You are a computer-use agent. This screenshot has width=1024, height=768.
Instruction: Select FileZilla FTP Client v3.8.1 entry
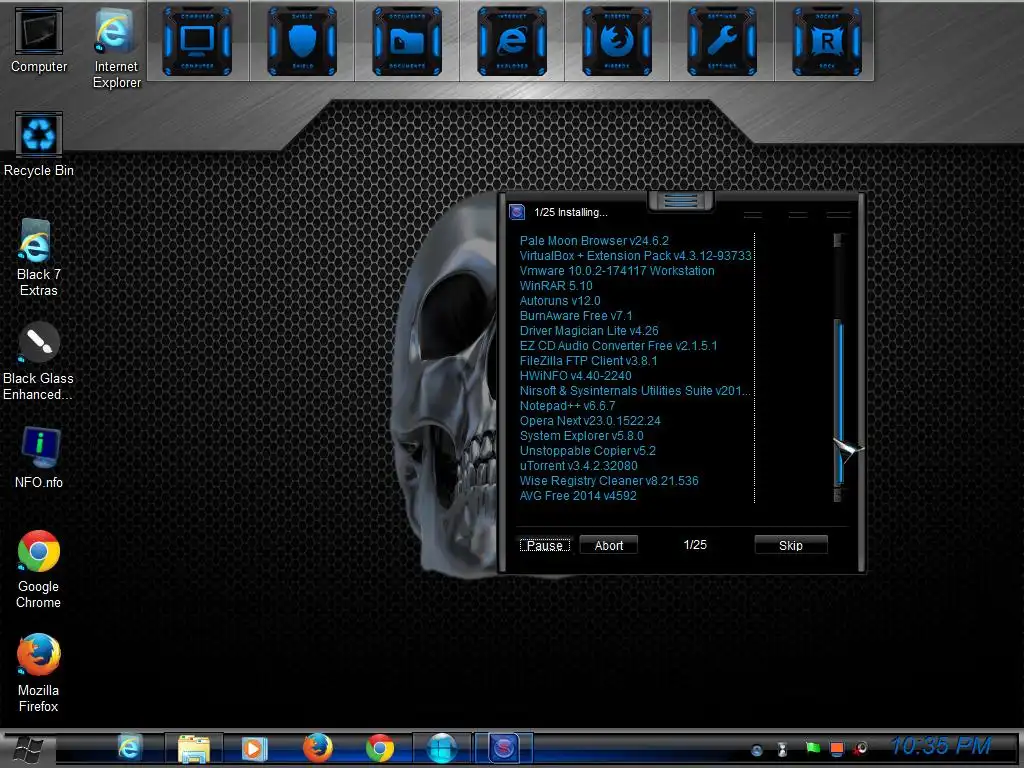(x=588, y=360)
